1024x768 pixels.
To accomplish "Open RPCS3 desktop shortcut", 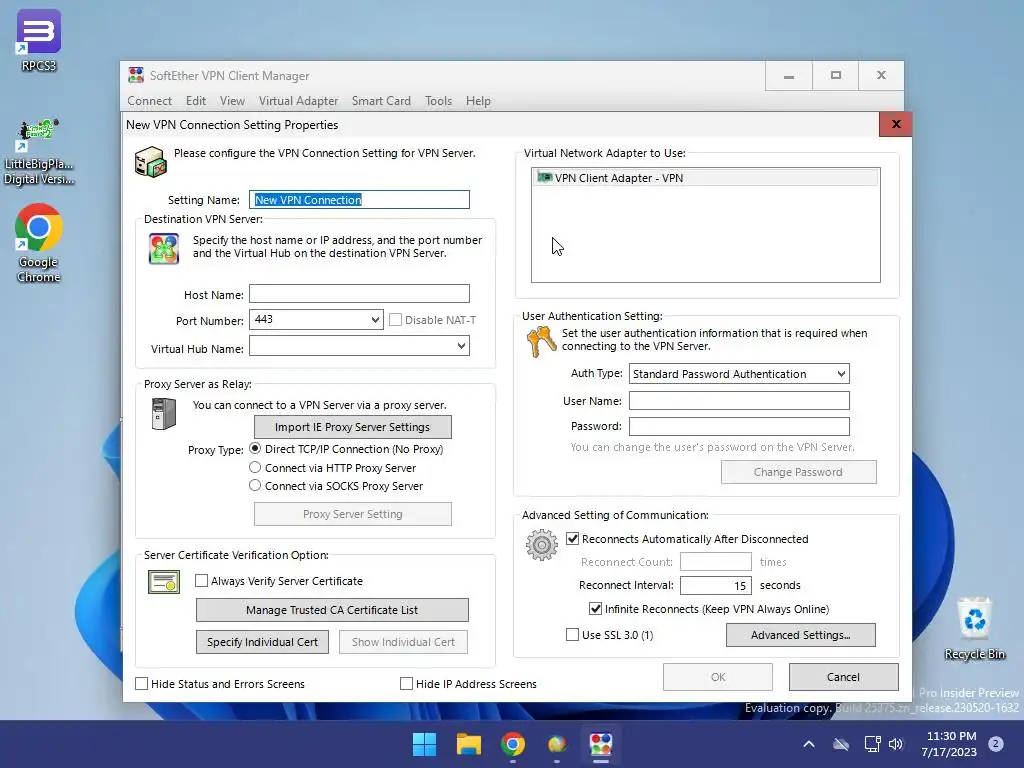I will 39,40.
